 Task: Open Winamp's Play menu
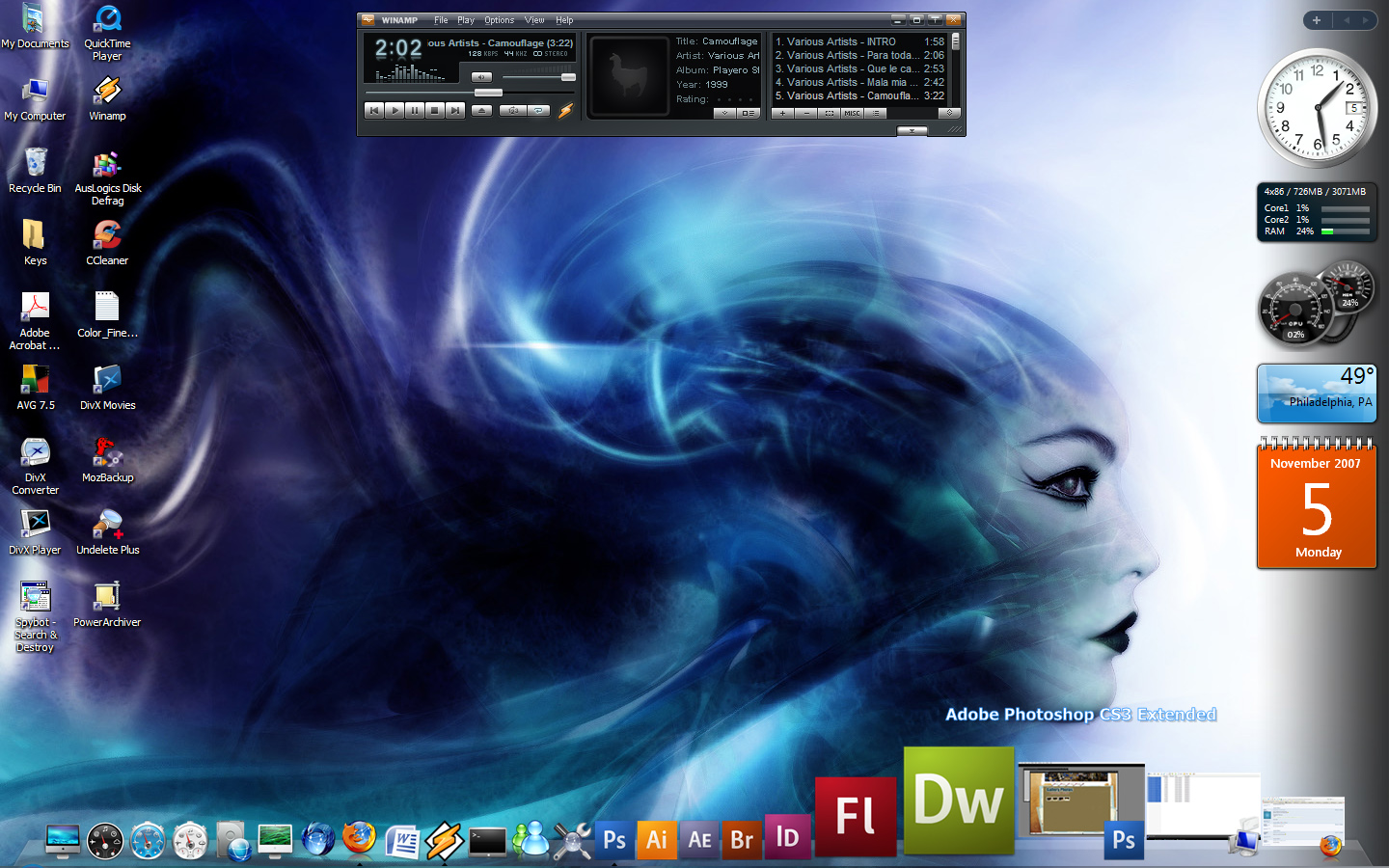click(x=466, y=19)
